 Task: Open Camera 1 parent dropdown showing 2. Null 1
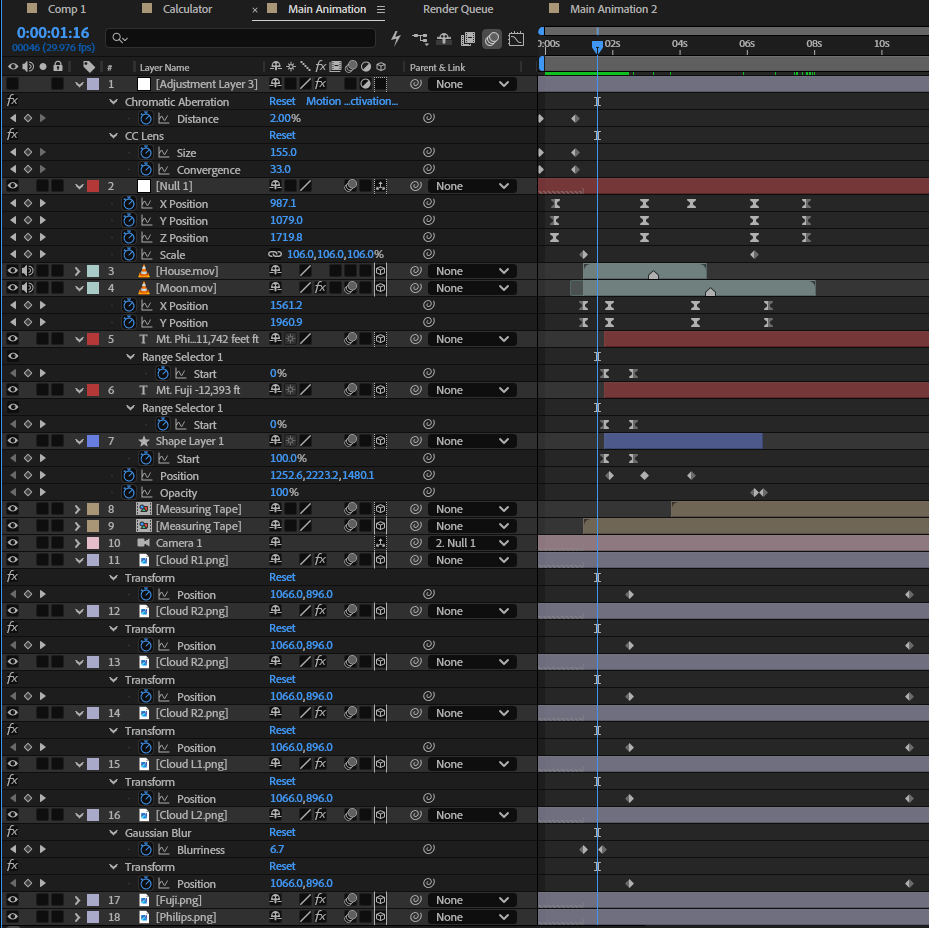pyautogui.click(x=472, y=543)
